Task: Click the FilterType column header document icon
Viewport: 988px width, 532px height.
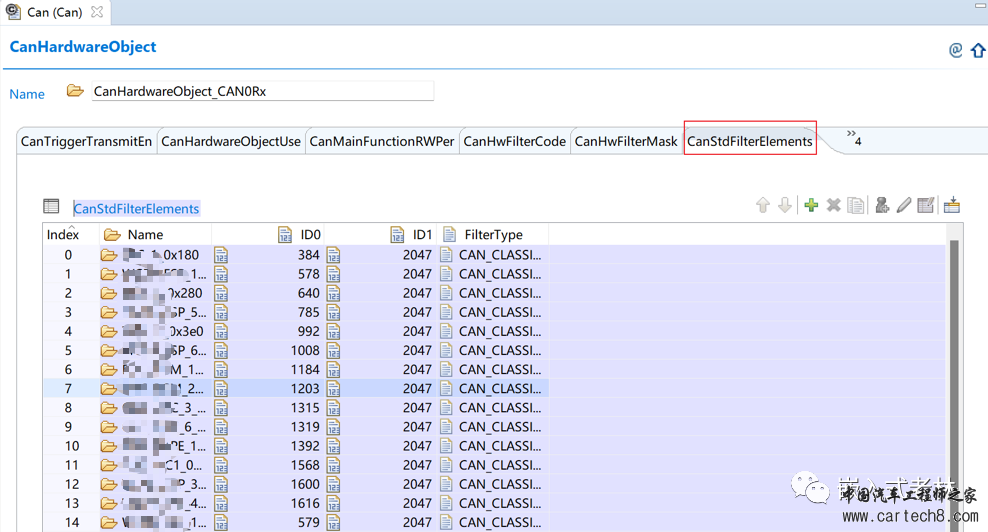Action: (x=449, y=234)
